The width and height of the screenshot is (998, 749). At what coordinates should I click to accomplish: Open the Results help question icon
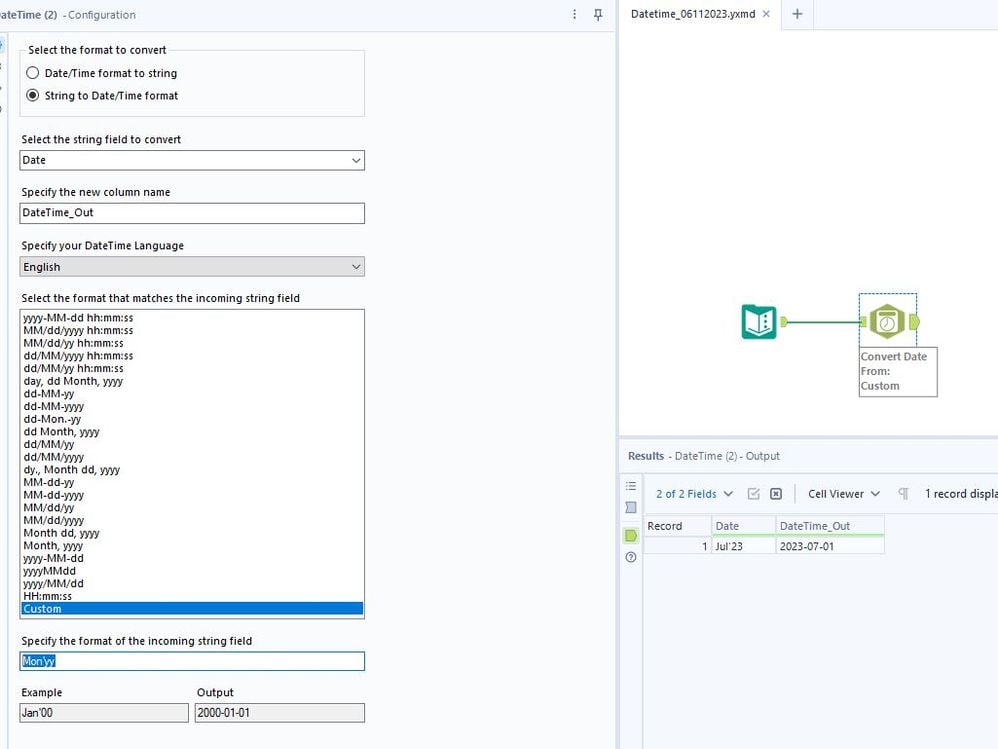[x=631, y=557]
